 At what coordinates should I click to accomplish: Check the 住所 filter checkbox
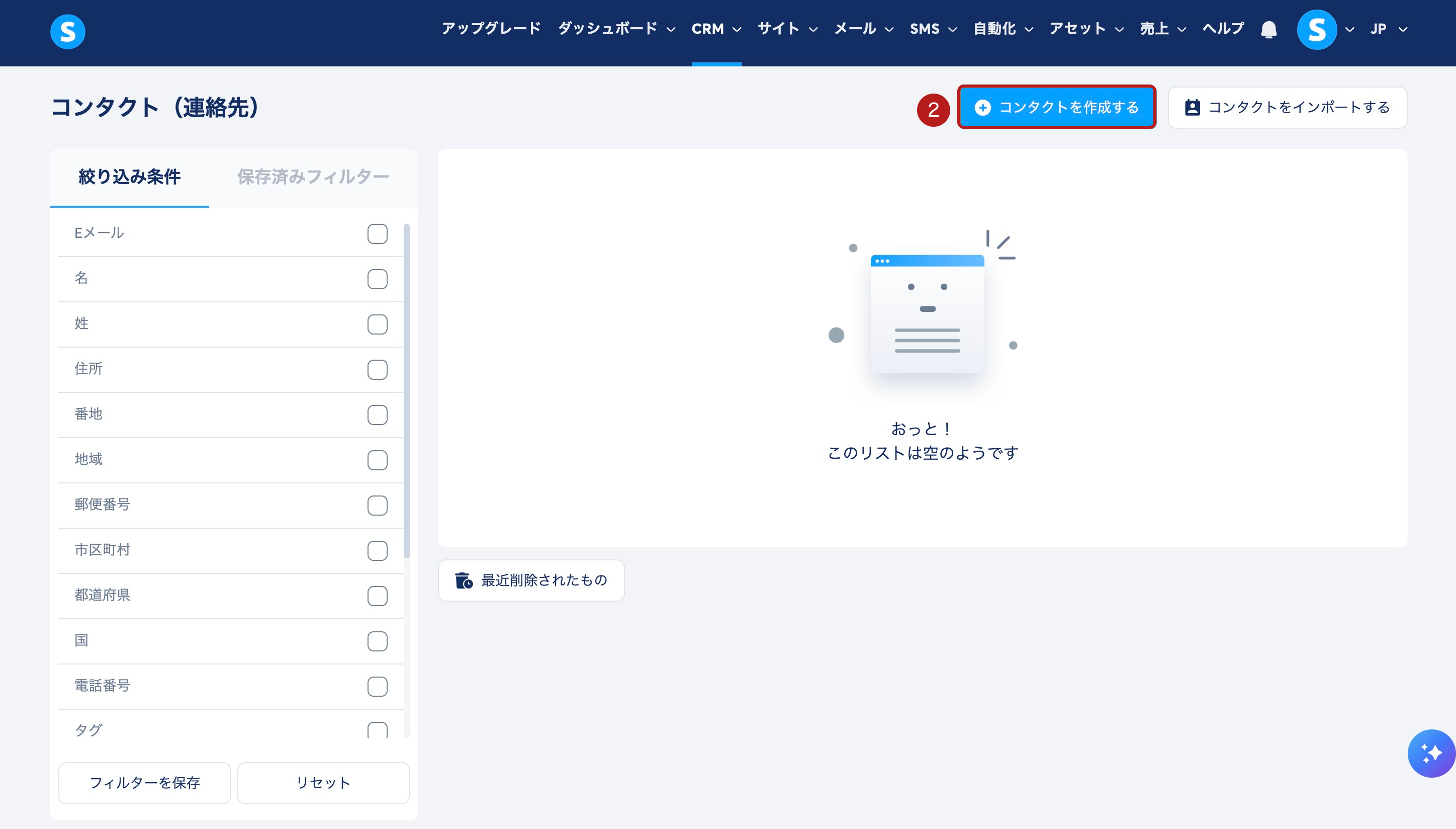coord(377,370)
